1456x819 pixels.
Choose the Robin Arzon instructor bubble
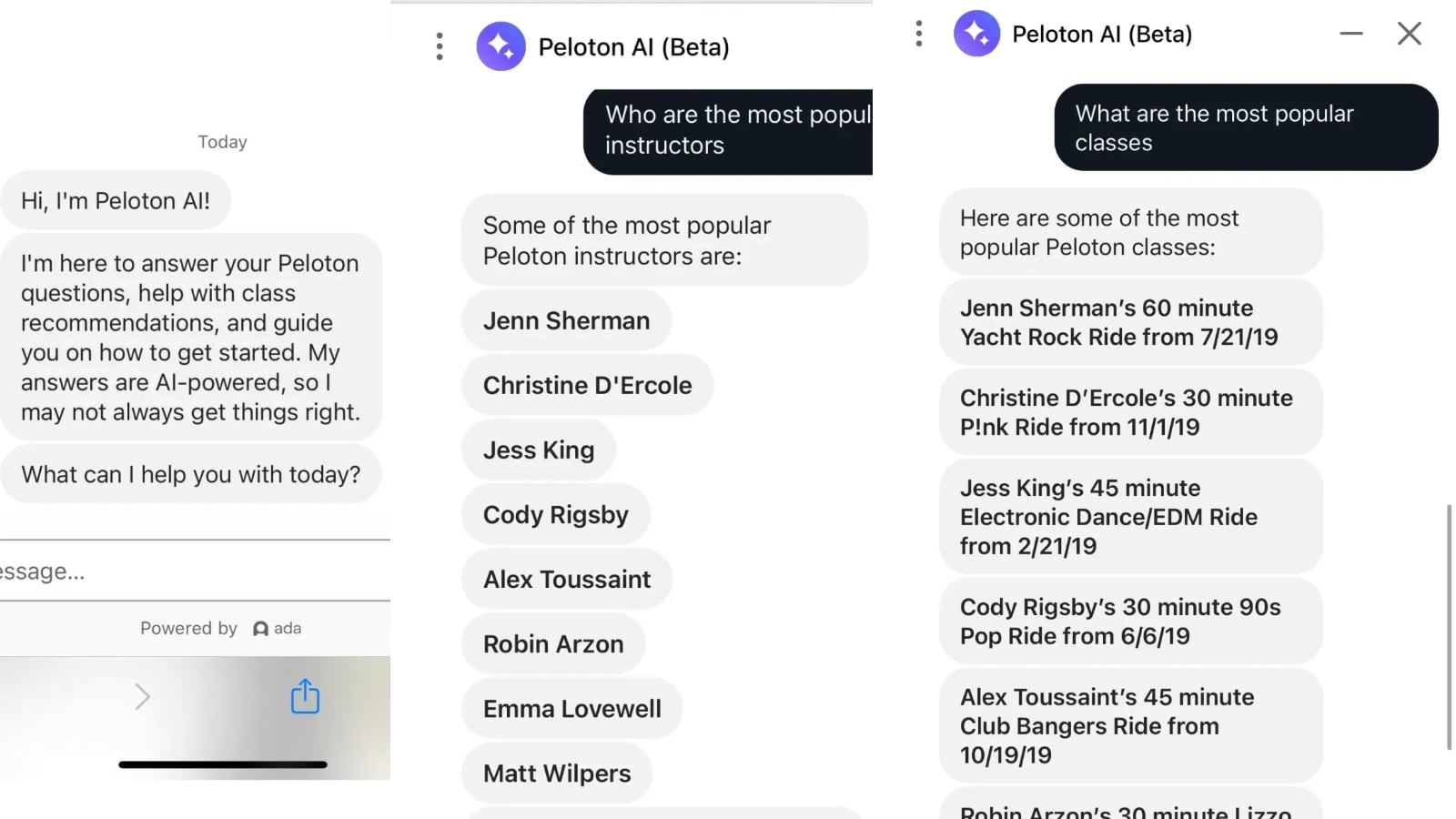coord(553,644)
